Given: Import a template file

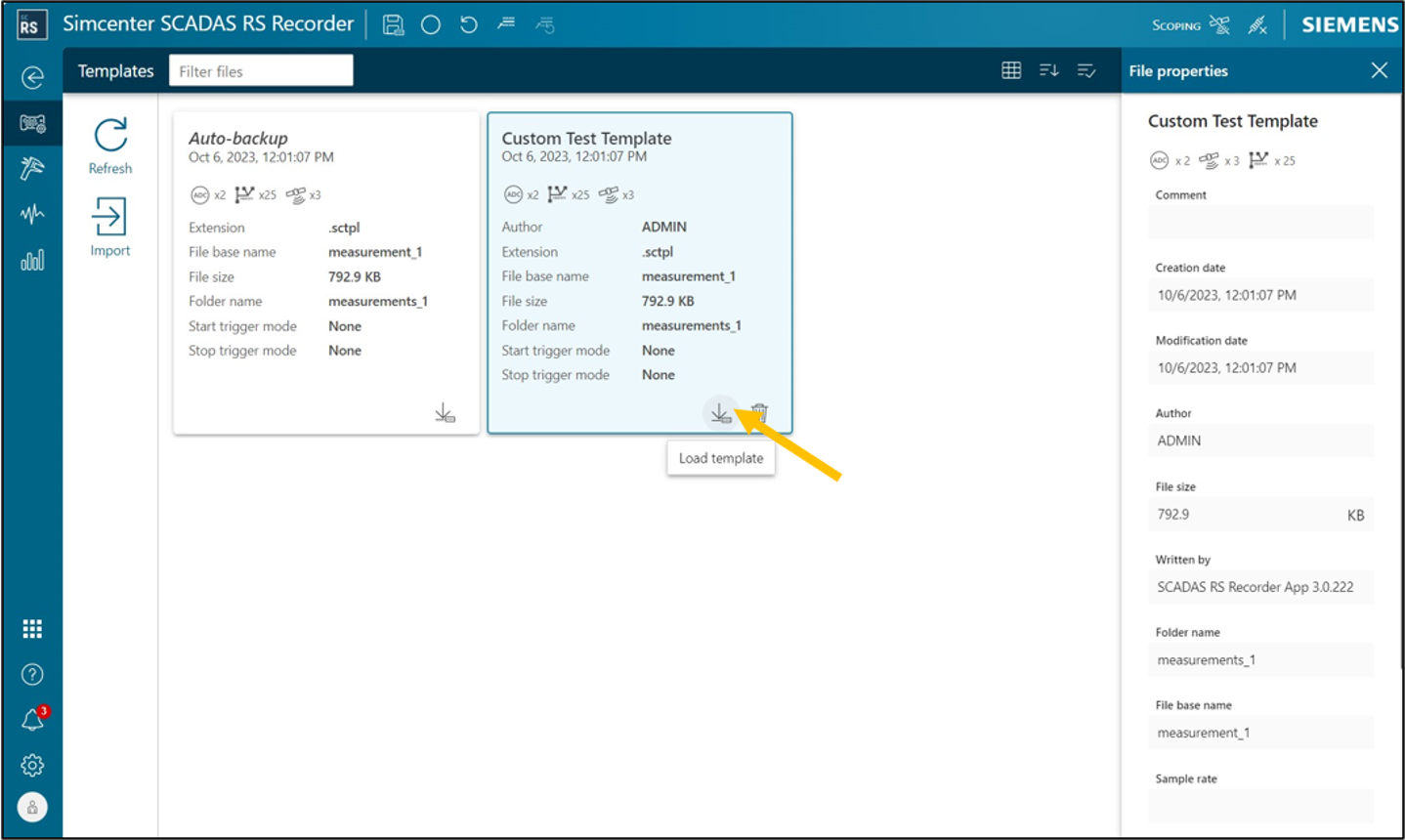Looking at the screenshot, I should 110,228.
